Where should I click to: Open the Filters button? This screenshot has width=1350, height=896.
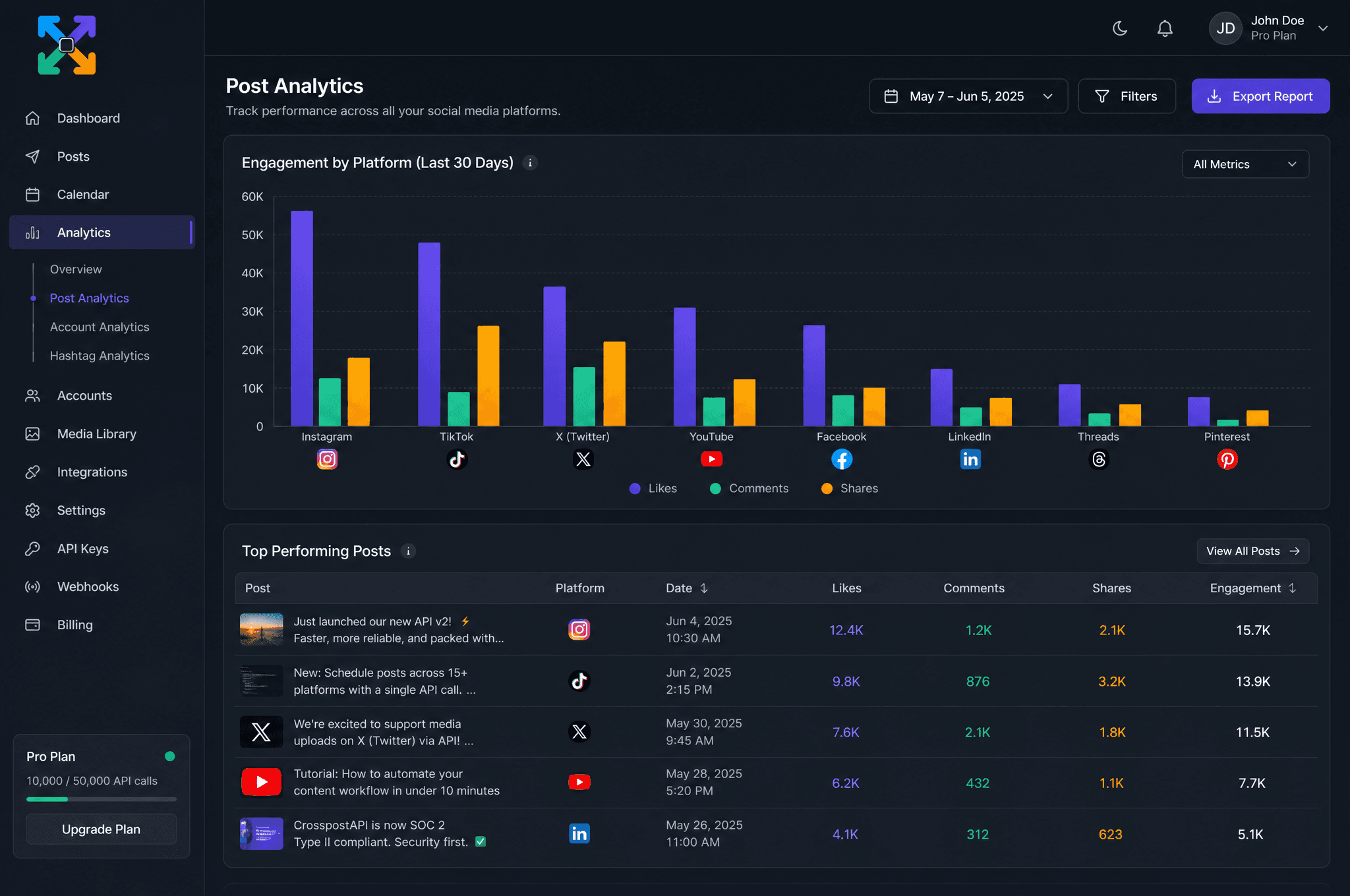pos(1127,96)
